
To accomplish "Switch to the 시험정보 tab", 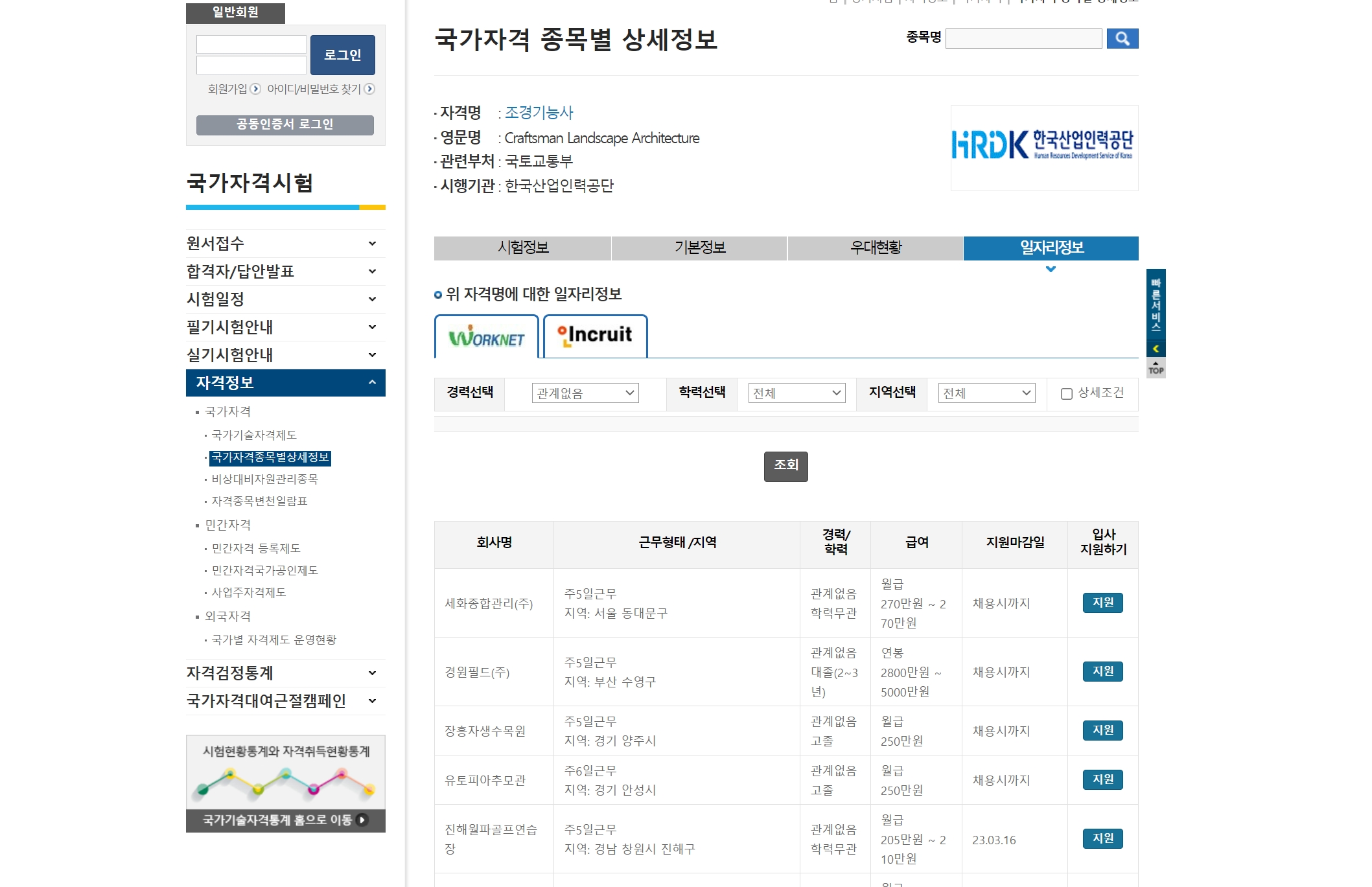I will [x=522, y=248].
